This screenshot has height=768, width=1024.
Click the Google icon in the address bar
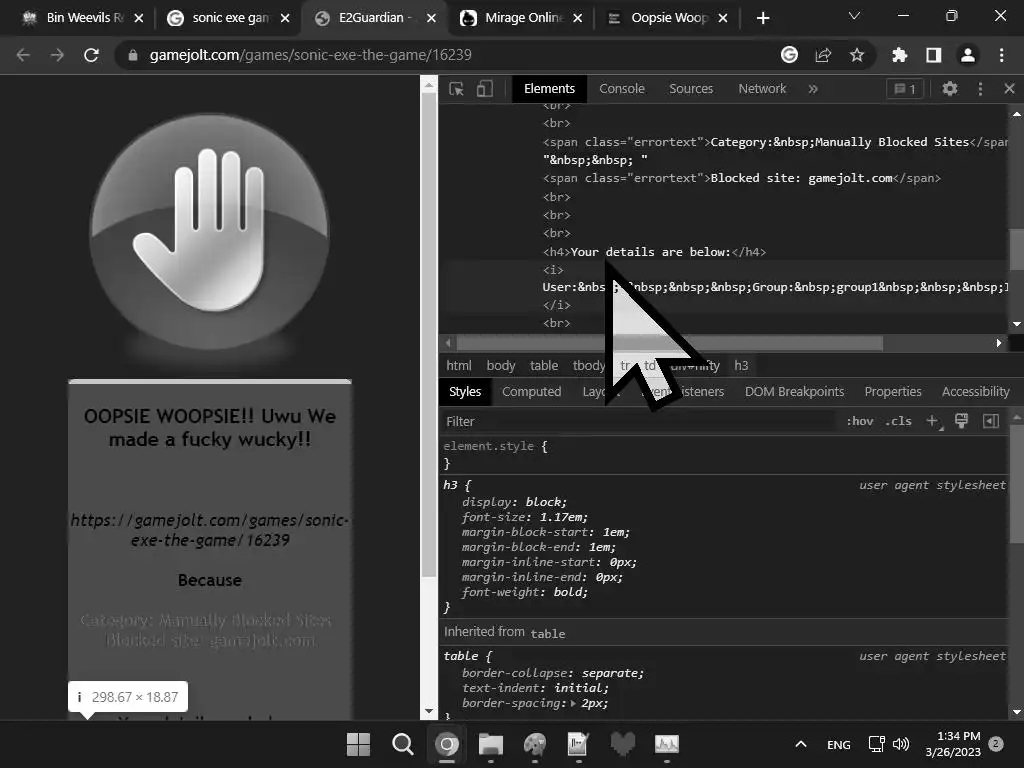pos(789,55)
